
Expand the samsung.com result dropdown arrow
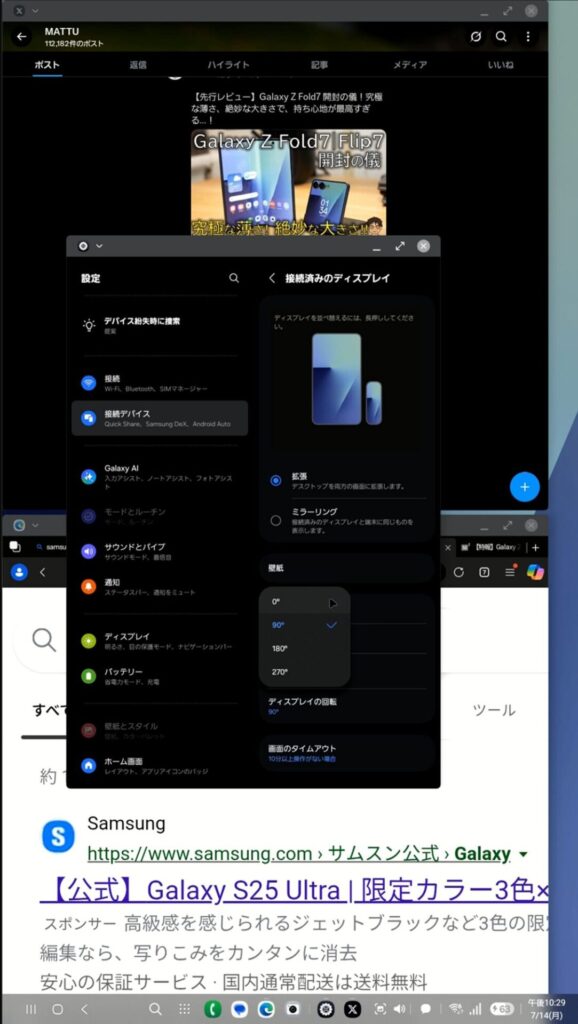coord(522,855)
